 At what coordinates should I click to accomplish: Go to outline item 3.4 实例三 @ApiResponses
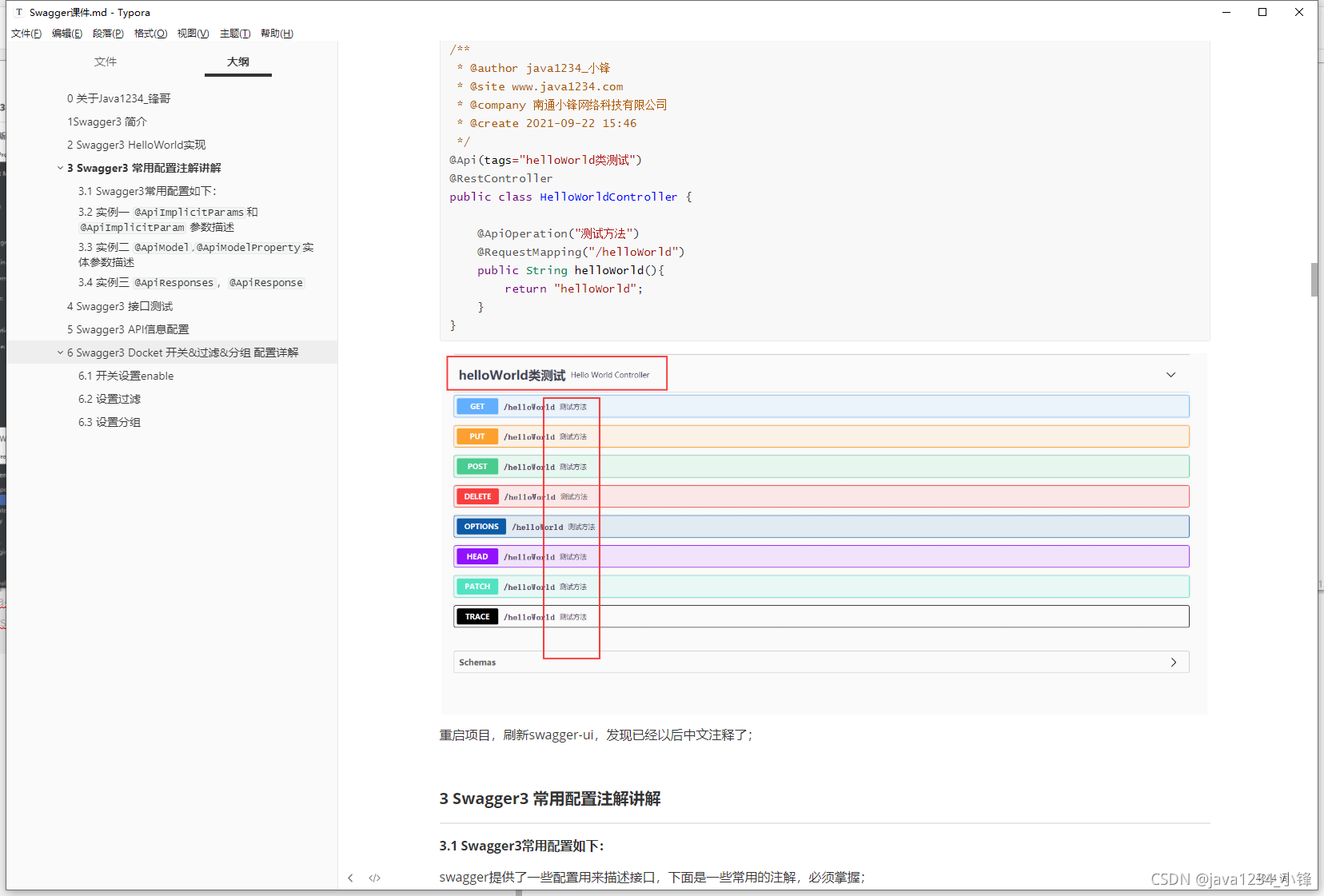click(x=191, y=282)
